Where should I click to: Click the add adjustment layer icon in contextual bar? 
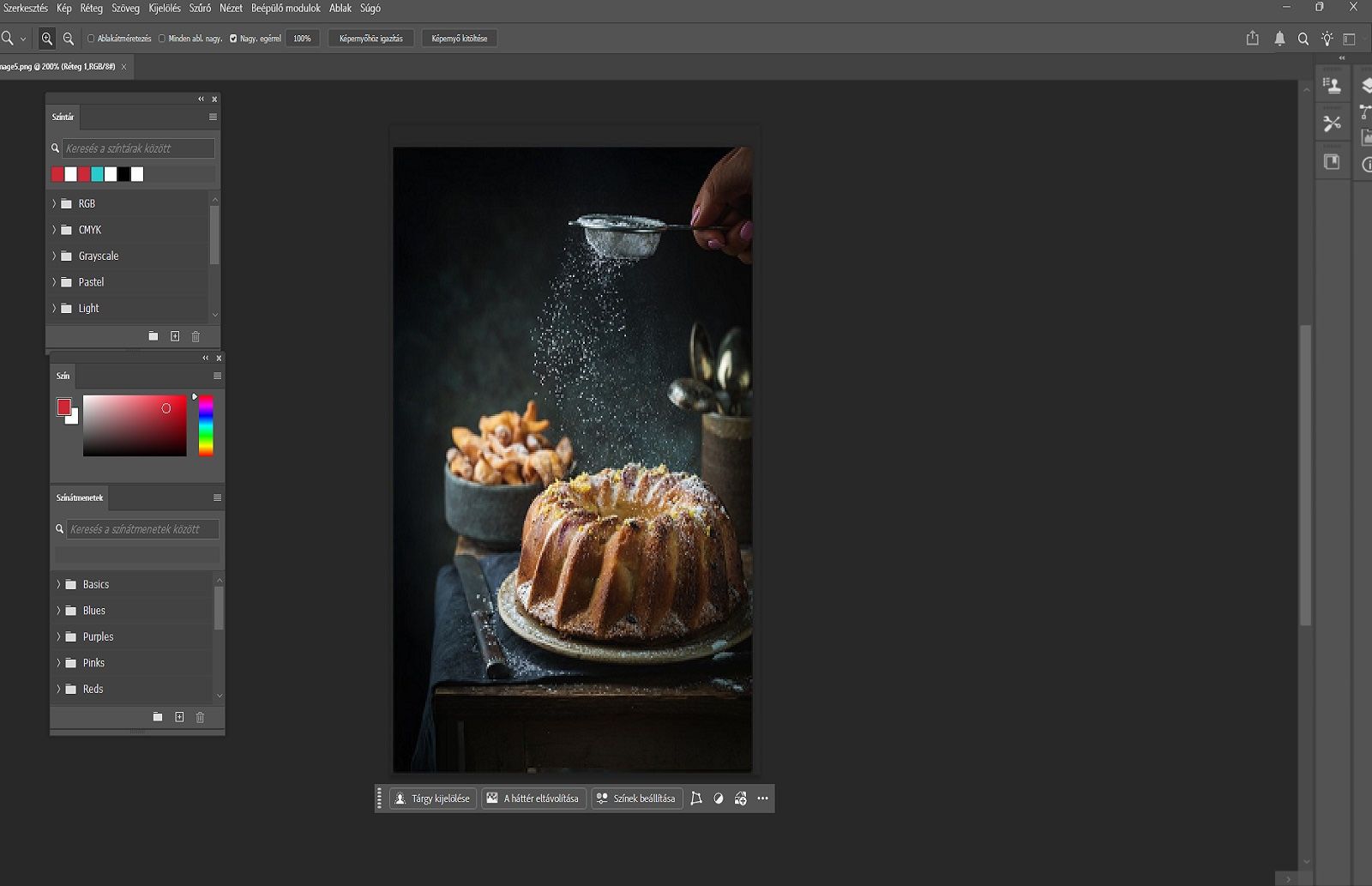(x=741, y=799)
